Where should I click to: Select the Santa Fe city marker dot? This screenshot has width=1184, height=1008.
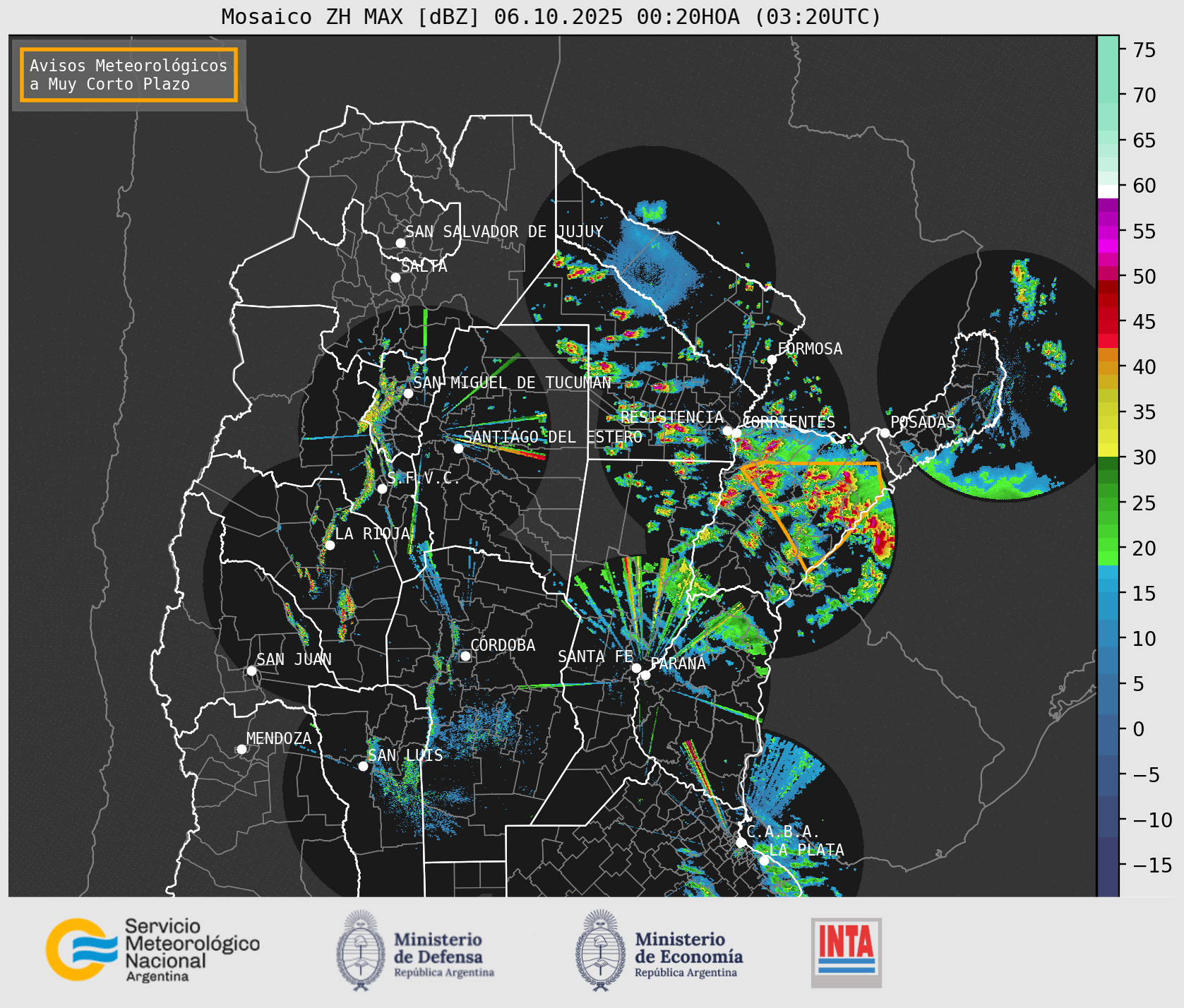[x=635, y=668]
